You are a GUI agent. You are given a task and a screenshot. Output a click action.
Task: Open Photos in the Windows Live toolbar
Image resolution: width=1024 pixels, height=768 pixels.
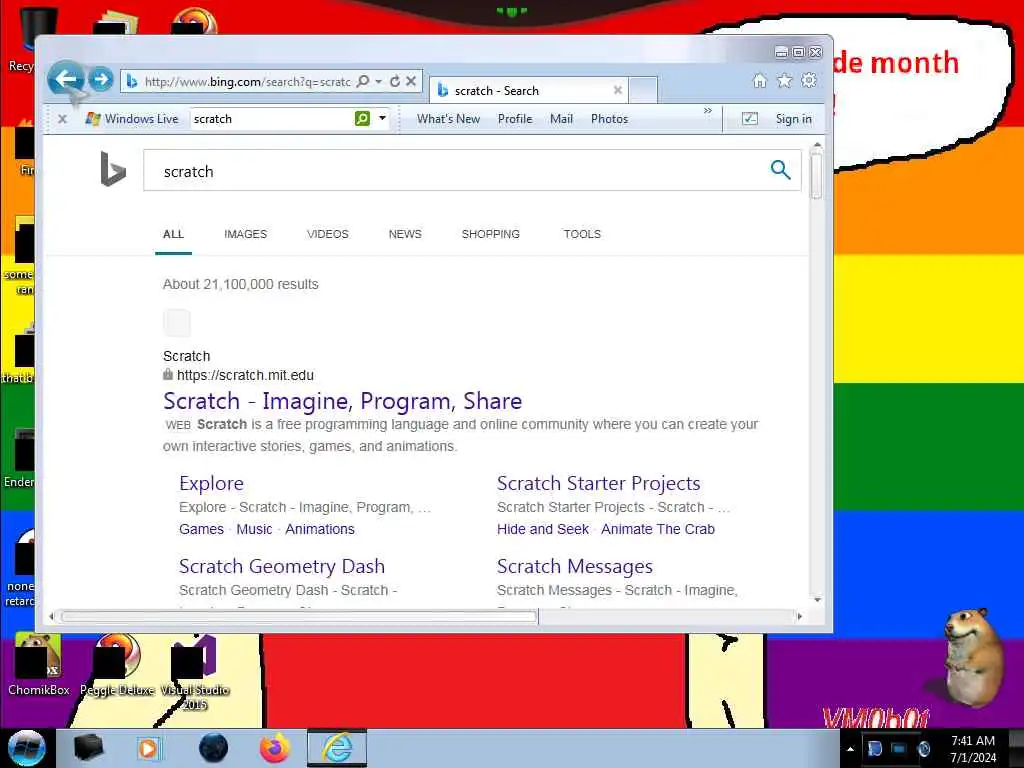609,119
